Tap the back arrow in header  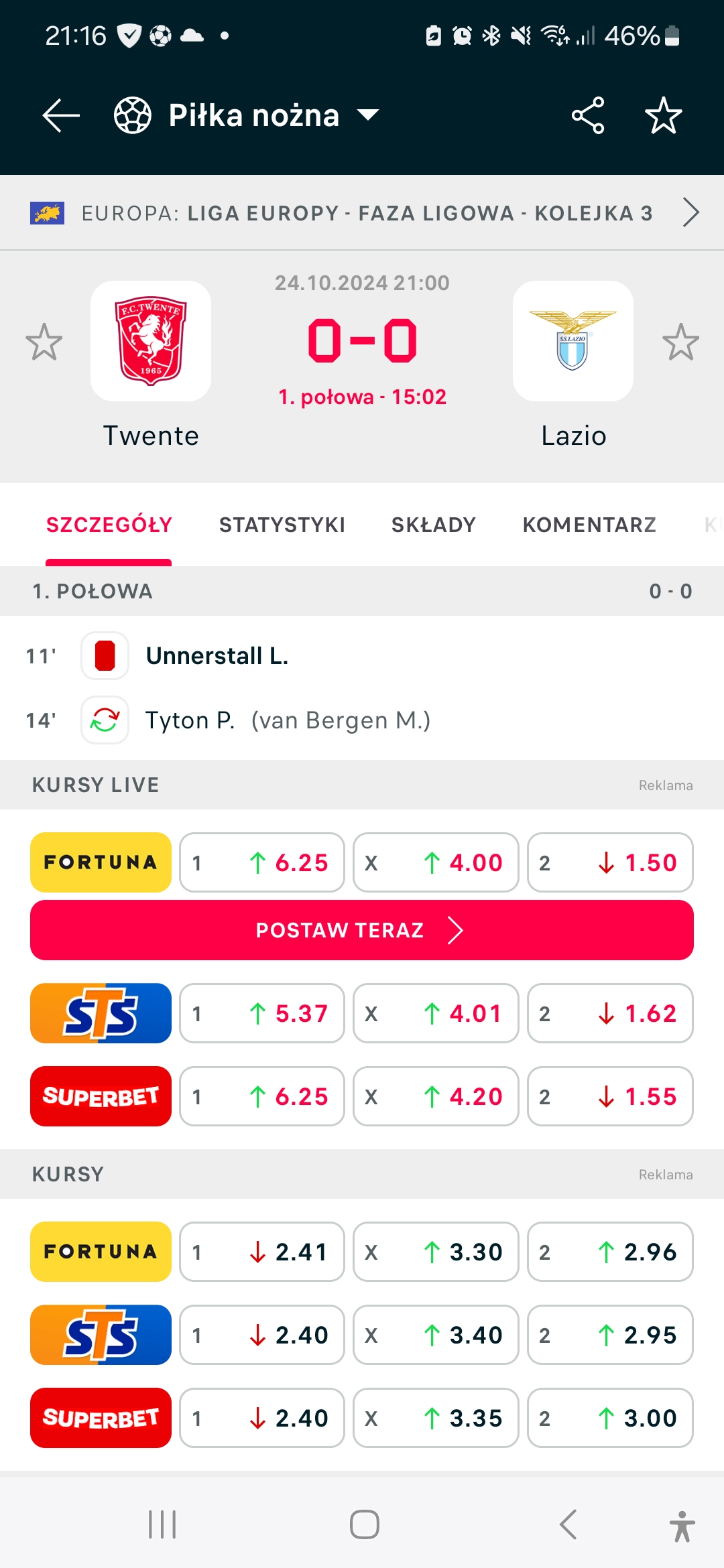pyautogui.click(x=61, y=115)
